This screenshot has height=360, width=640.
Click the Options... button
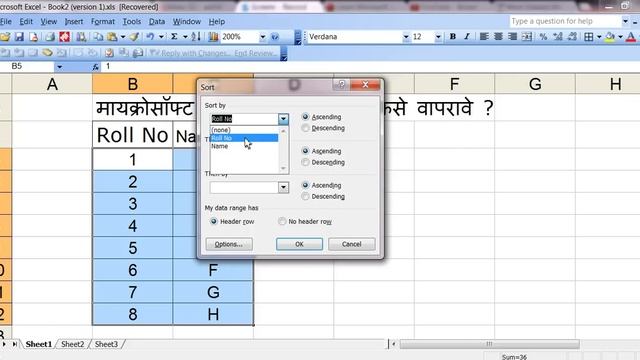point(229,244)
